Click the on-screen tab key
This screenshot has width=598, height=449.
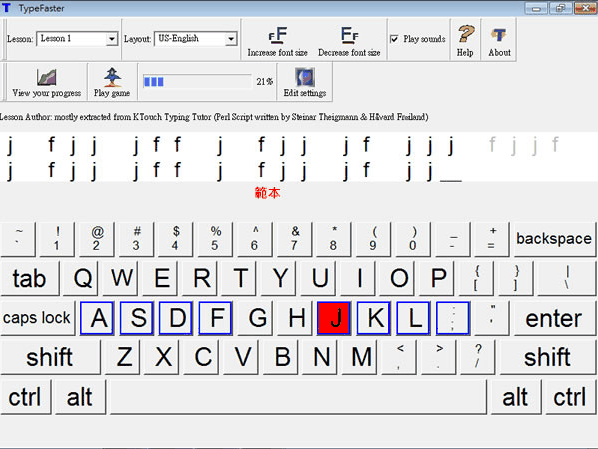[30, 278]
